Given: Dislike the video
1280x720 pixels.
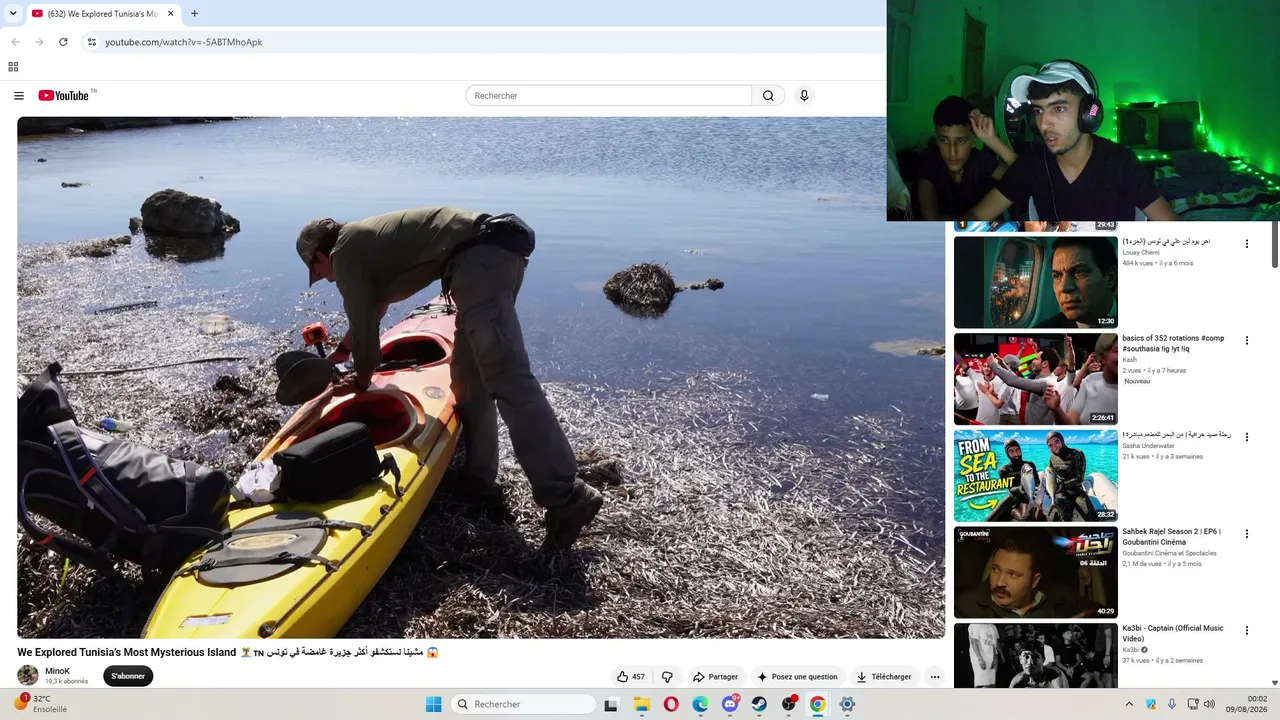Looking at the screenshot, I should point(667,677).
